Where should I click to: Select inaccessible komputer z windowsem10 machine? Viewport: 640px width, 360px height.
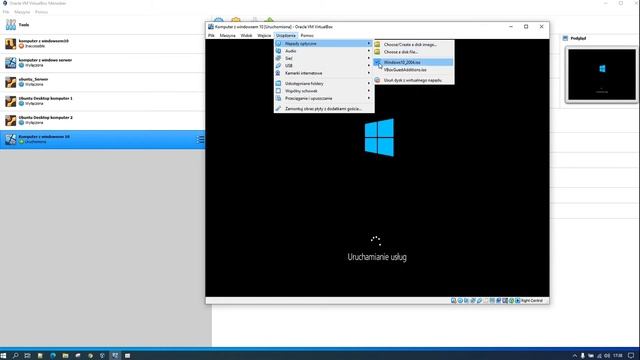pyautogui.click(x=102, y=44)
